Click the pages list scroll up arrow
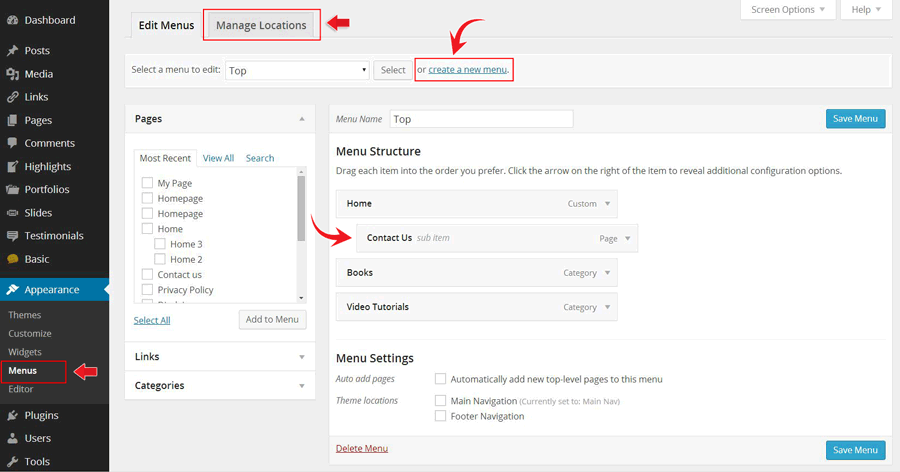This screenshot has height=472, width=900. [301, 171]
